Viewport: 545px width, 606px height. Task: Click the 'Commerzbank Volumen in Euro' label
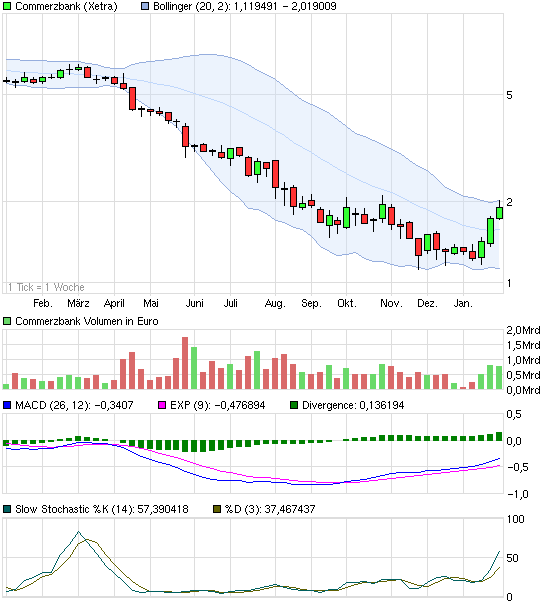coord(87,321)
